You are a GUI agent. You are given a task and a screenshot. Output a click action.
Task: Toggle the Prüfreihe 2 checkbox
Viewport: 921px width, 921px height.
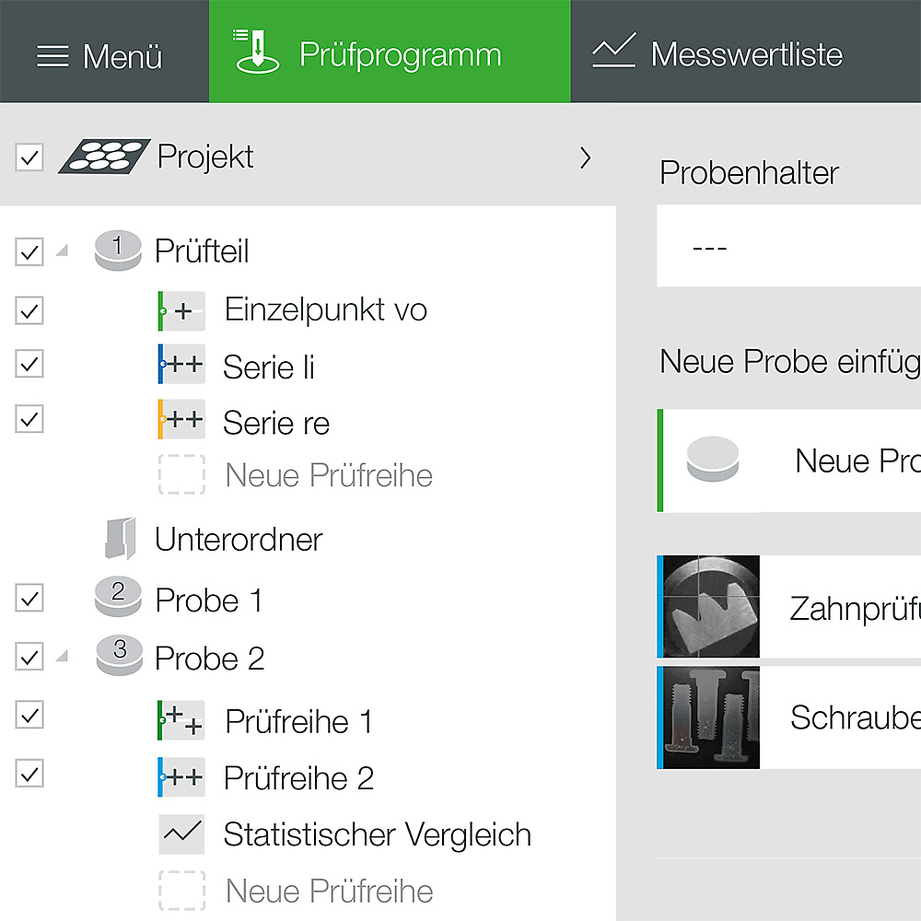[29, 774]
